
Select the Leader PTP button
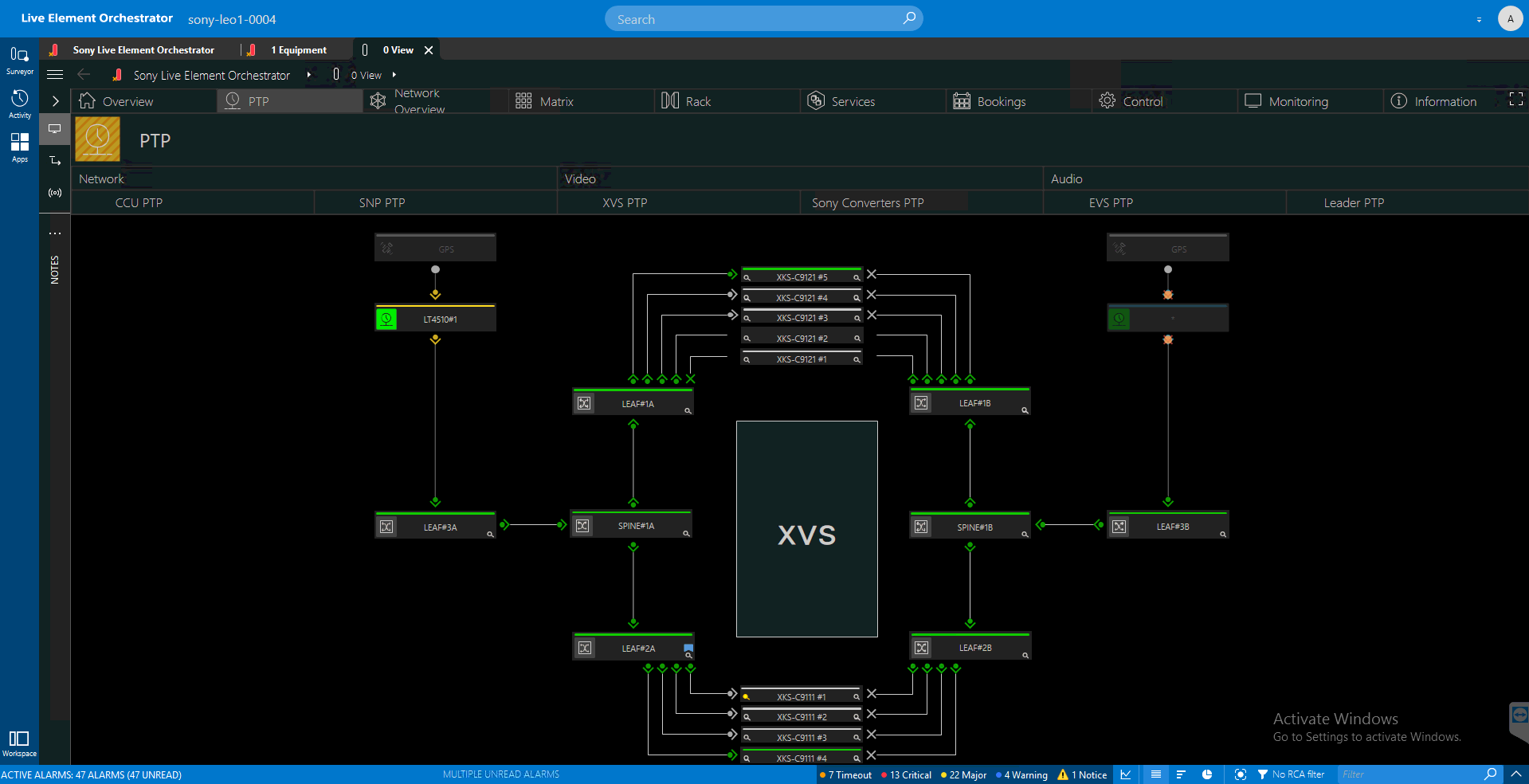click(x=1407, y=202)
